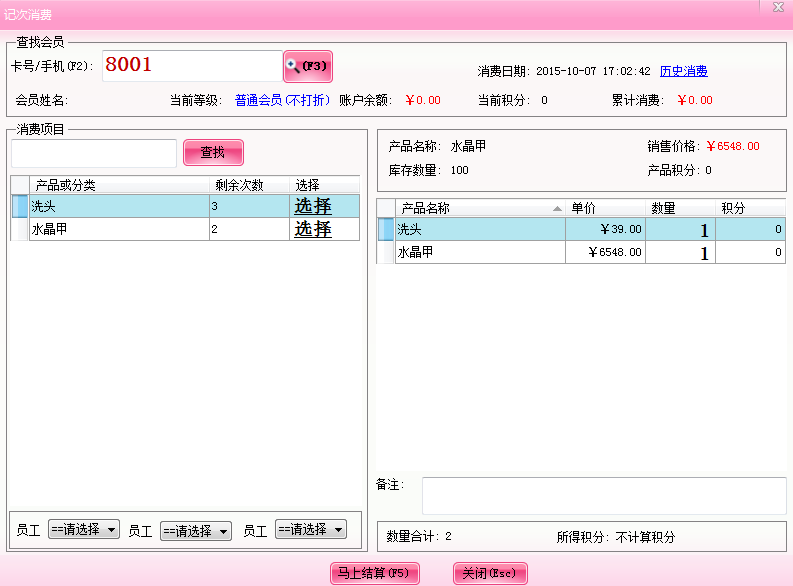Open the third 员工 dropdown

click(x=311, y=529)
